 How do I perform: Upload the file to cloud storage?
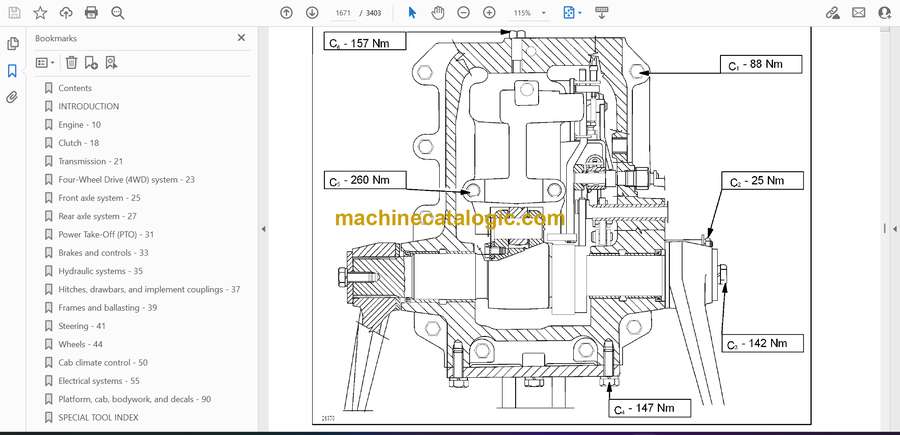tap(66, 13)
